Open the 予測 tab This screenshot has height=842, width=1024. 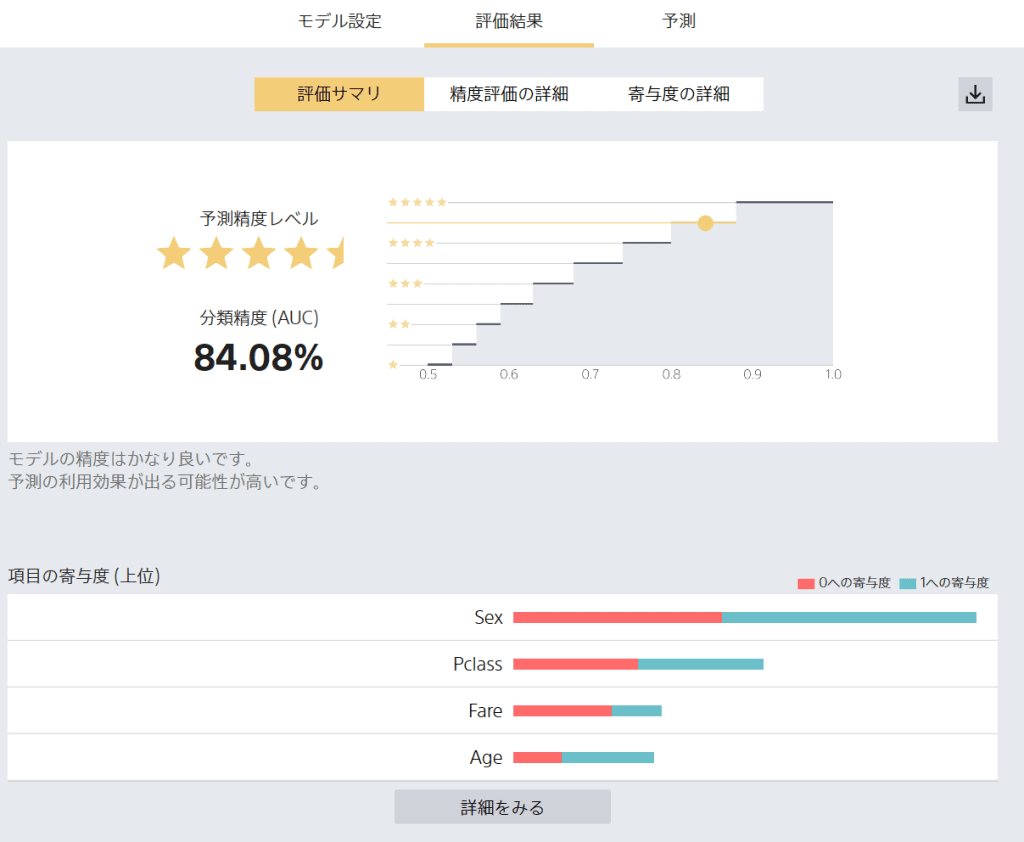(x=679, y=21)
